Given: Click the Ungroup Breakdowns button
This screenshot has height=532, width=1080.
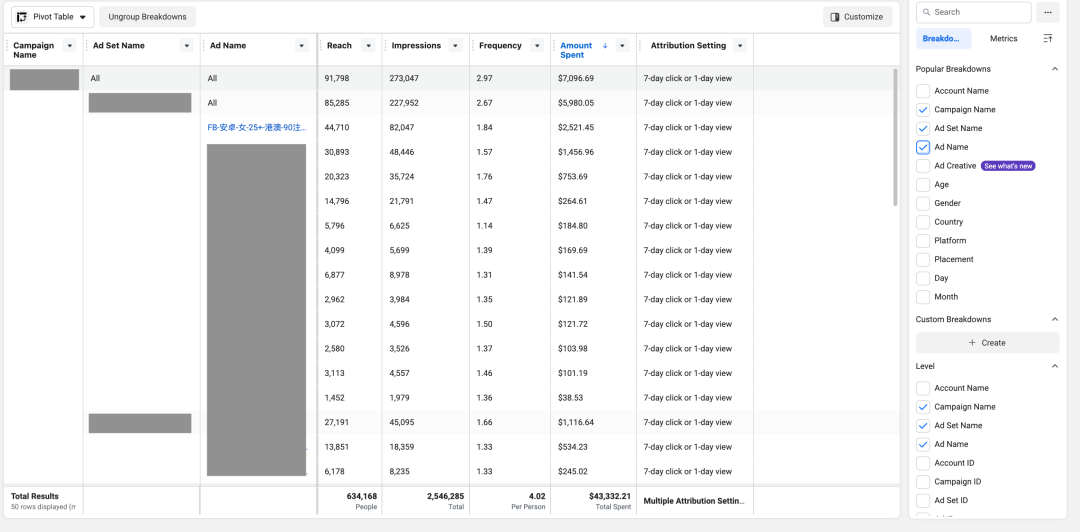Looking at the screenshot, I should pos(147,17).
